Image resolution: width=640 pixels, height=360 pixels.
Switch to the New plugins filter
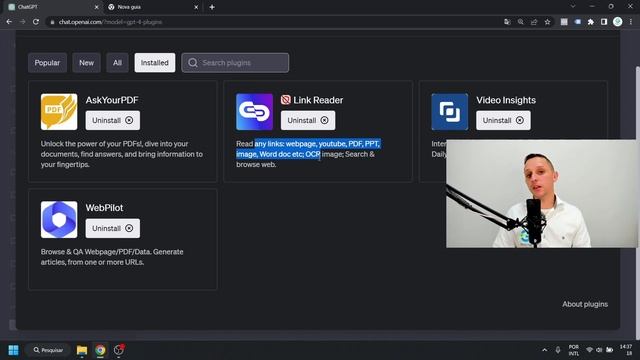click(87, 63)
